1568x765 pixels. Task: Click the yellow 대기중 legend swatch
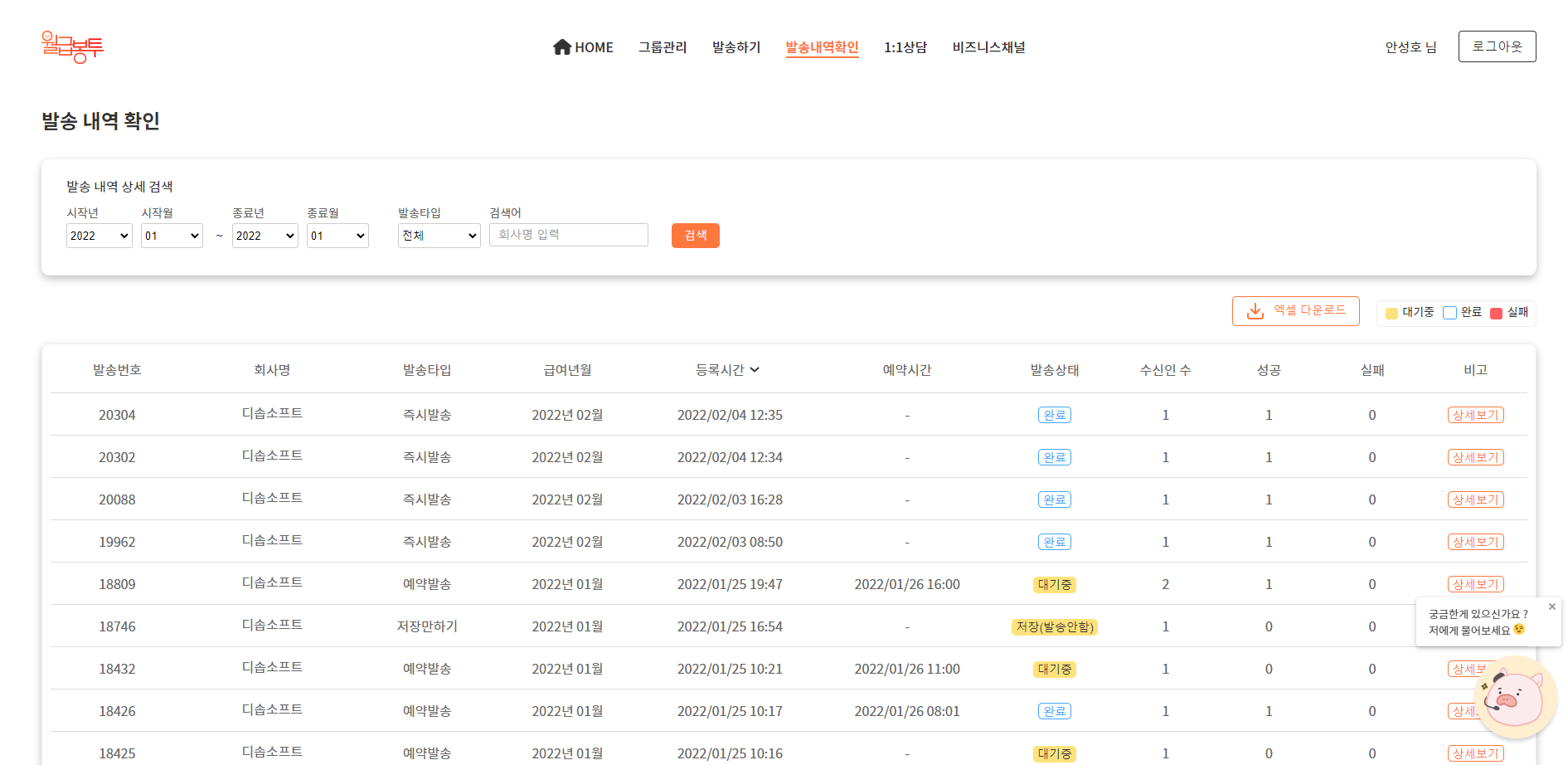click(1392, 313)
